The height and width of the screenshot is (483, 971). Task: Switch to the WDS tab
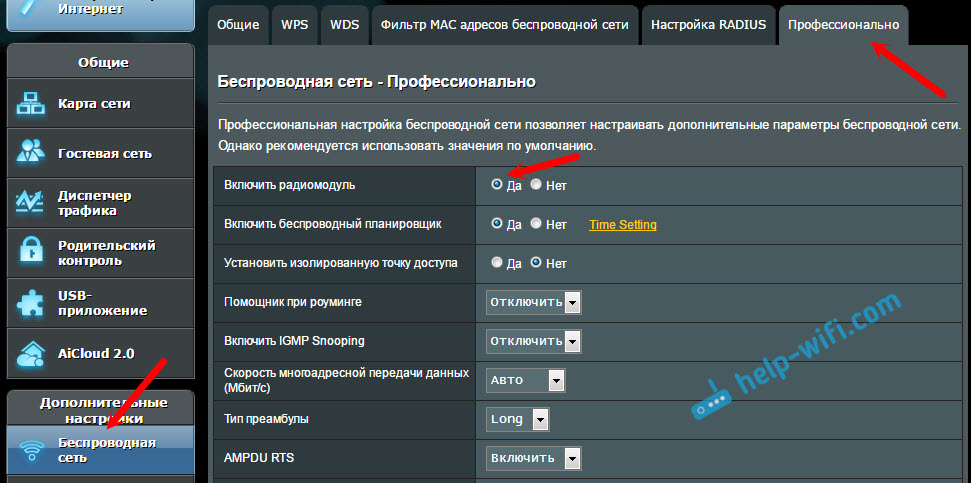344,25
